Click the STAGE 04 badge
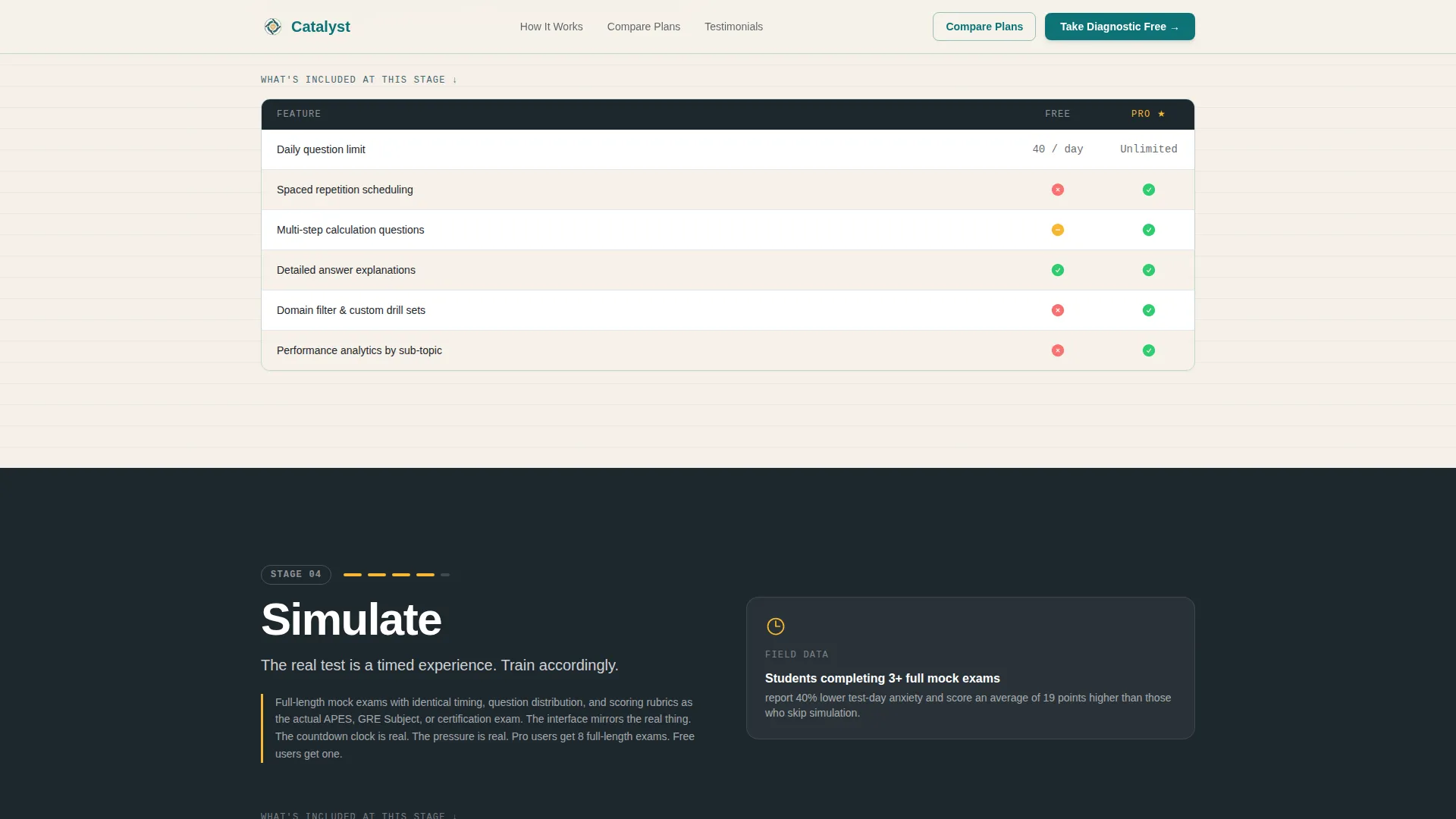This screenshot has height=819, width=1456. pos(296,575)
